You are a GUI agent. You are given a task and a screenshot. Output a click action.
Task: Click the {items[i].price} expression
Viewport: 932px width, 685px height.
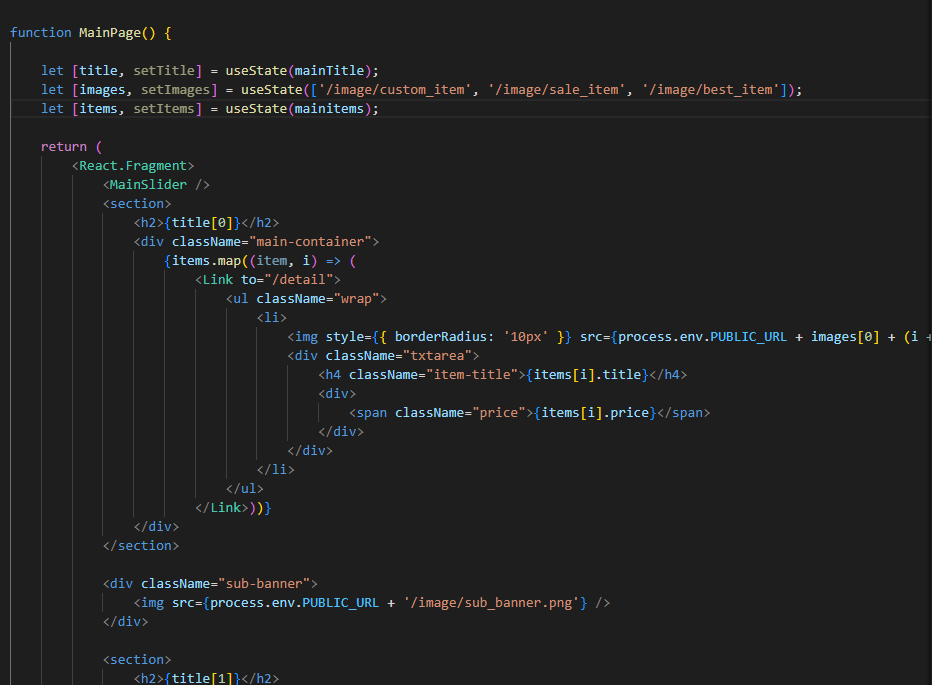[595, 413]
